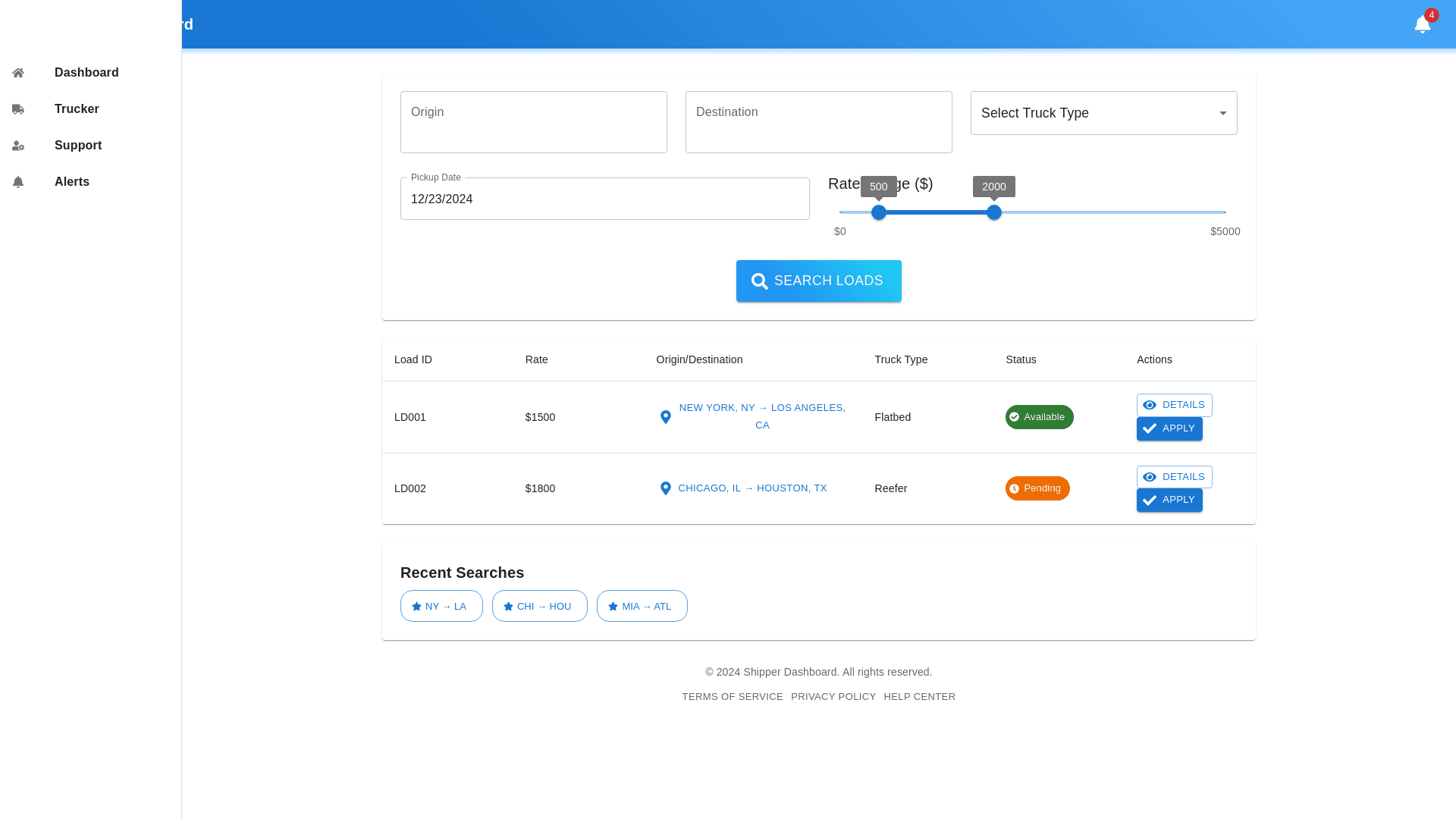Click location pin icon for LD002 route
Image resolution: width=1456 pixels, height=819 pixels.
[666, 488]
